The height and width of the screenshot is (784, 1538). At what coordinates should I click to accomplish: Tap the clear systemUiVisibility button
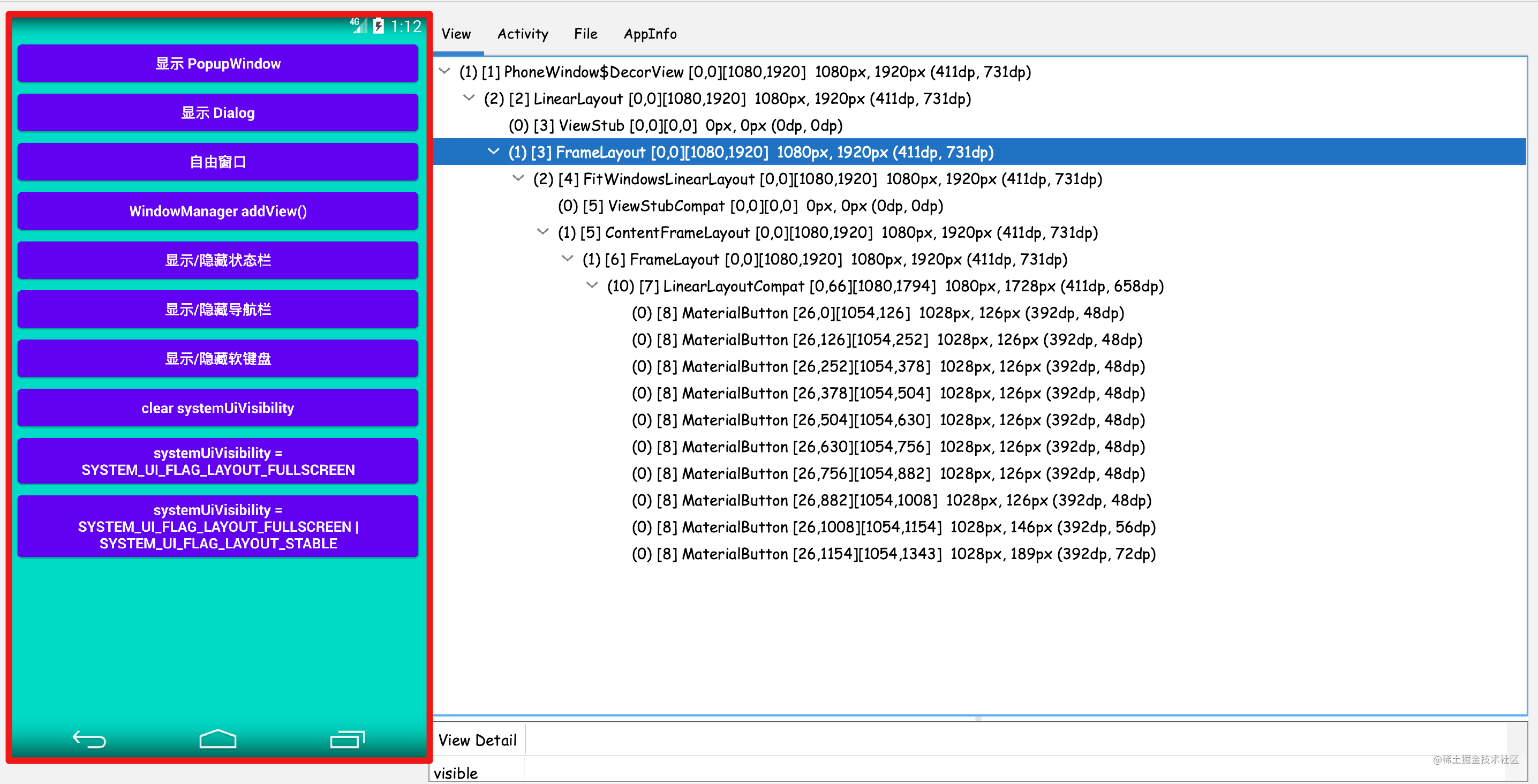217,407
